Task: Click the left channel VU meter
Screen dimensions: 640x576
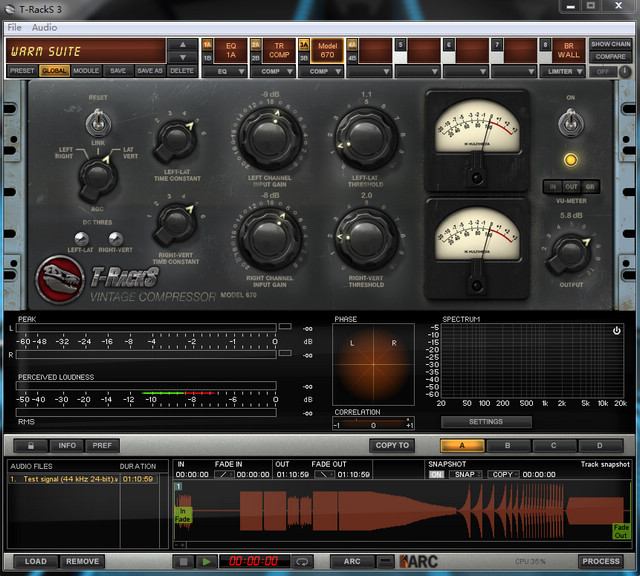Action: click(477, 141)
